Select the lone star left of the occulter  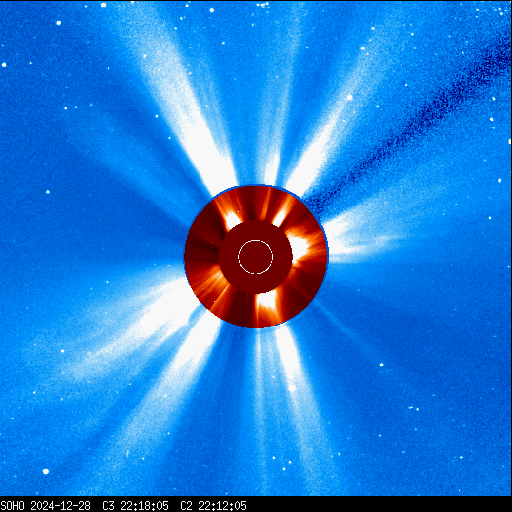click(48, 192)
